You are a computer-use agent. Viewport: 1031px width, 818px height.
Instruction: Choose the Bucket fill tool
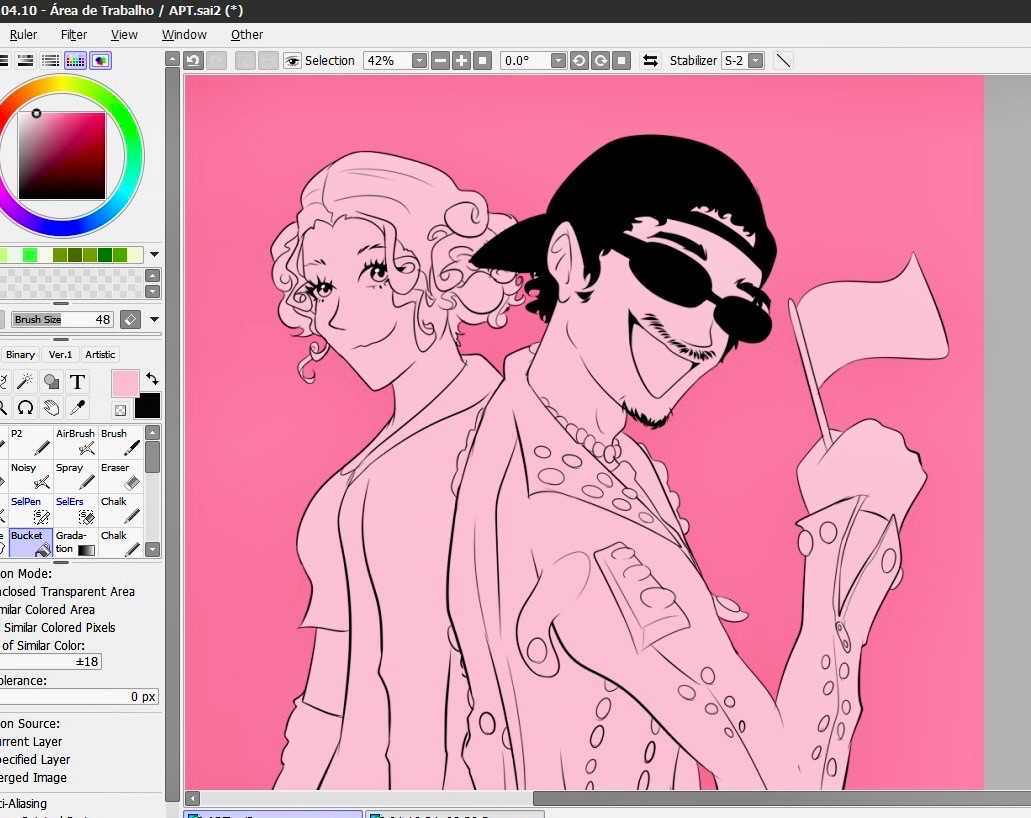pyautogui.click(x=30, y=543)
